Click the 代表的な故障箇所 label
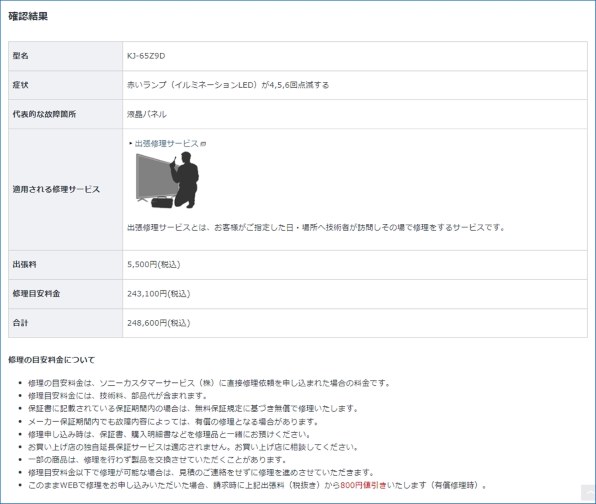The height and width of the screenshot is (504, 596). click(x=44, y=114)
